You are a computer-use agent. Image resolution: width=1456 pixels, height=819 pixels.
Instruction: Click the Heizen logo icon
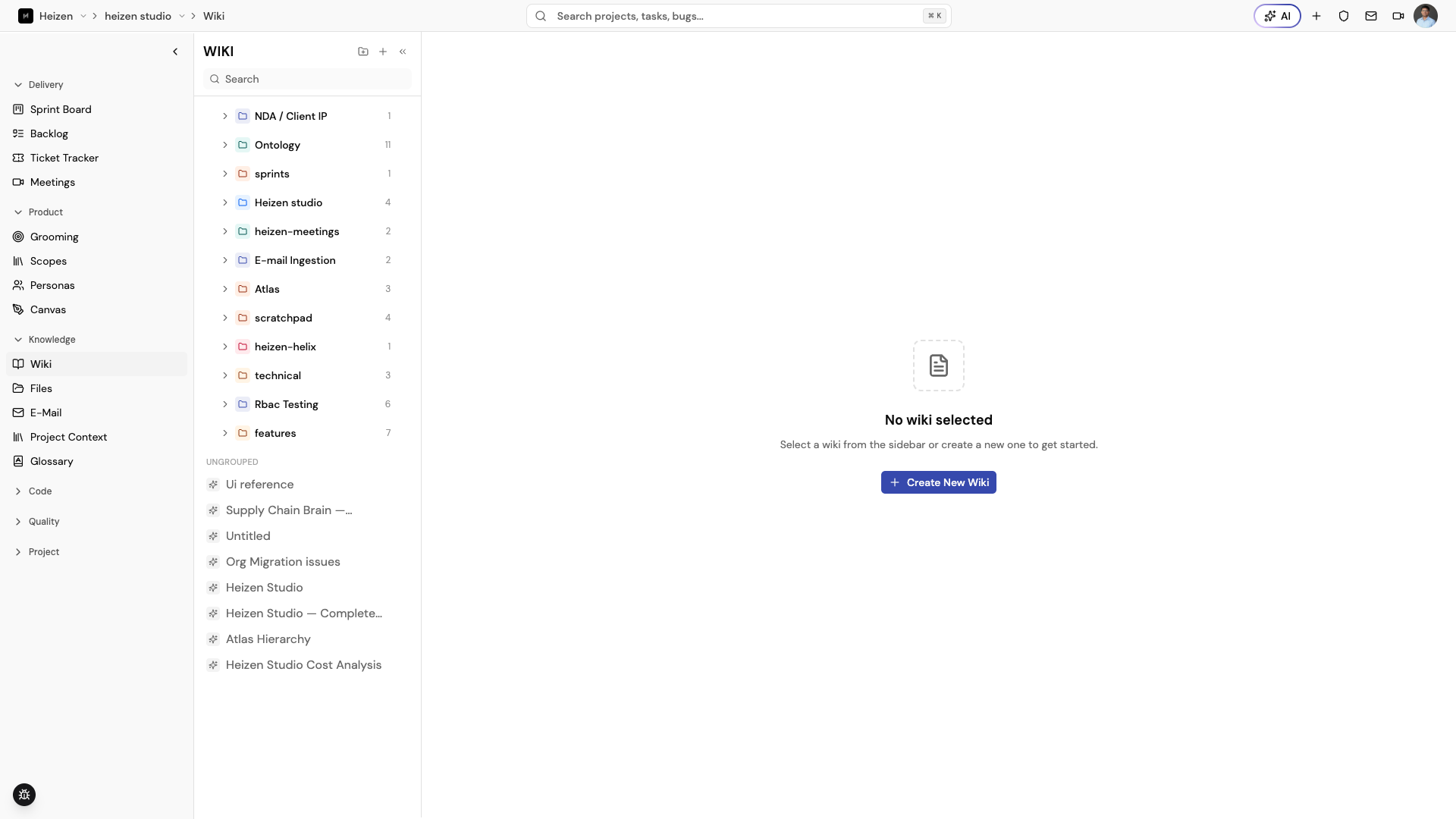pos(26,16)
